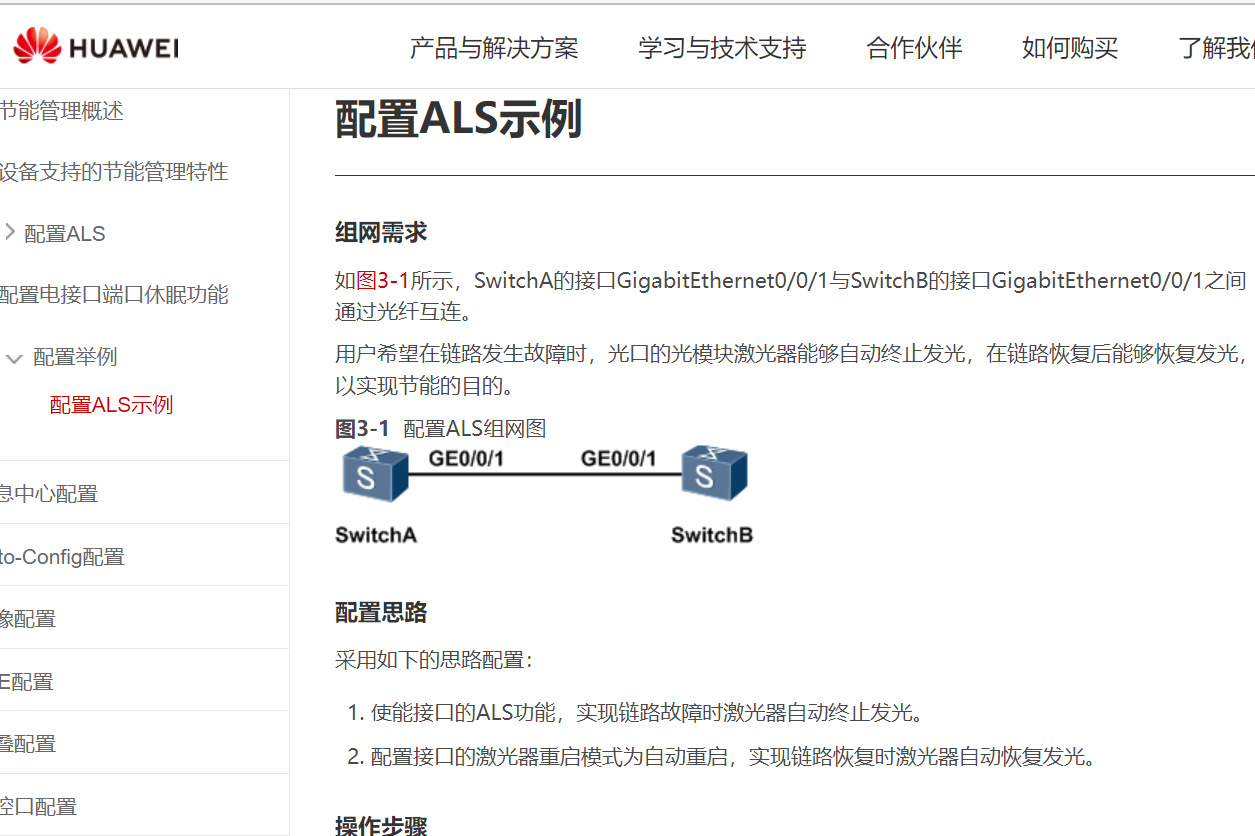Open the 监控口配置 sidebar section

38,807
